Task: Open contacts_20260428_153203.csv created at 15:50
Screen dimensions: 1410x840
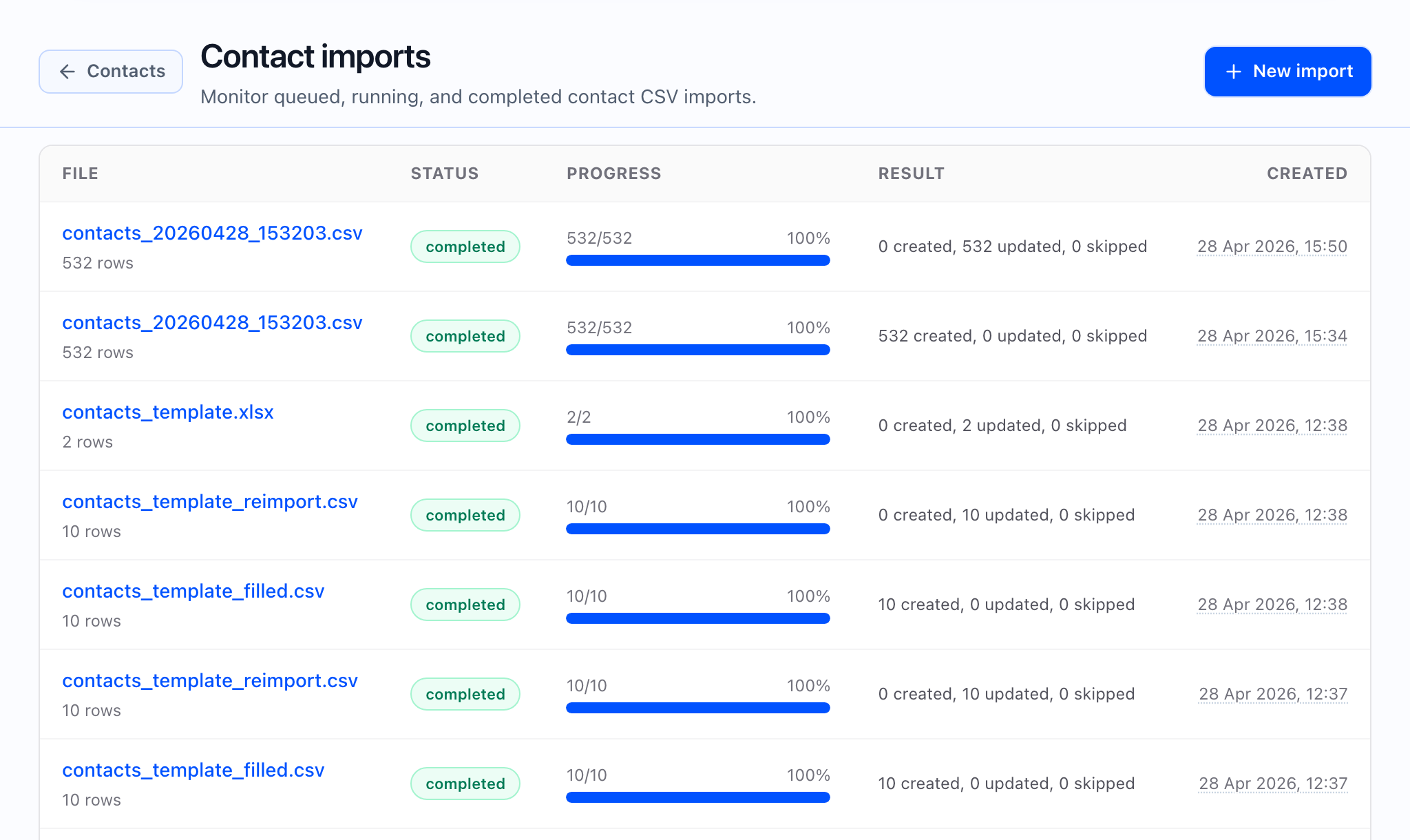Action: tap(212, 233)
